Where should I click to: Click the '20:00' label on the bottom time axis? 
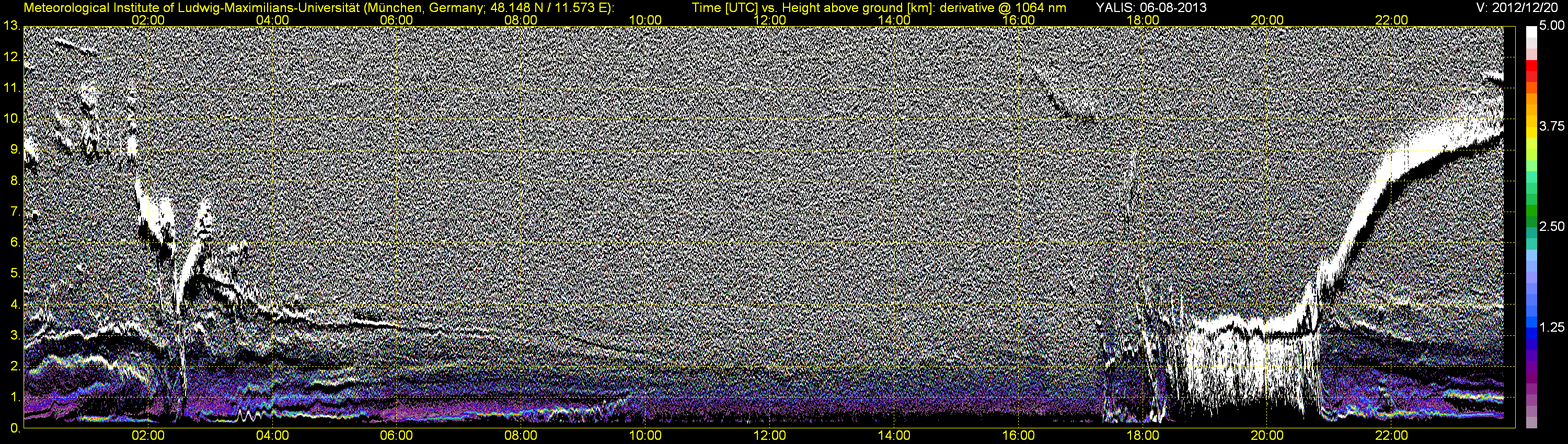[x=1267, y=436]
